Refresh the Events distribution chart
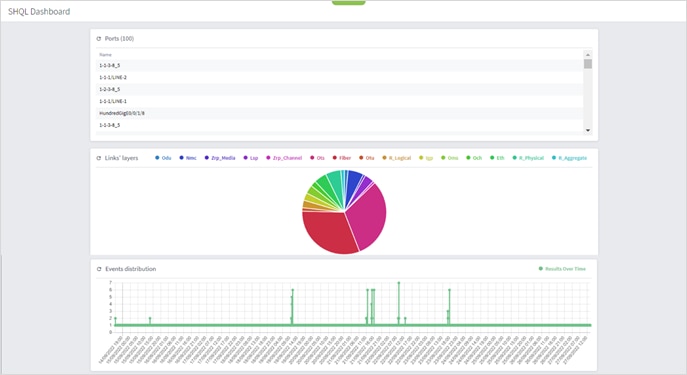687x375 pixels. tap(99, 269)
